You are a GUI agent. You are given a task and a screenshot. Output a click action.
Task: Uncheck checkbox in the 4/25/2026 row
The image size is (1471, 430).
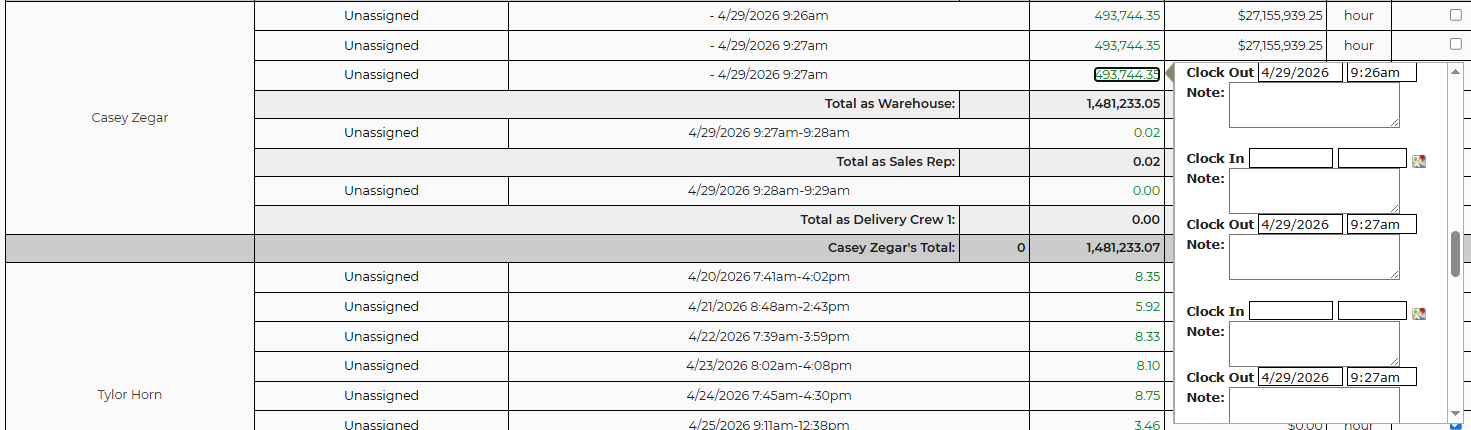[1455, 425]
